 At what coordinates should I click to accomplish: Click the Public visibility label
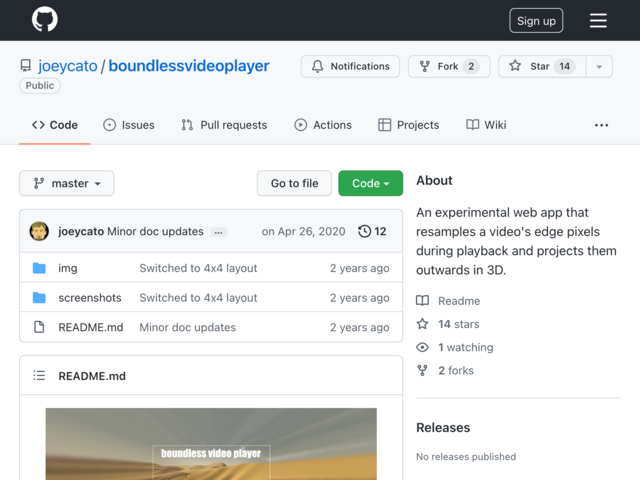(40, 86)
